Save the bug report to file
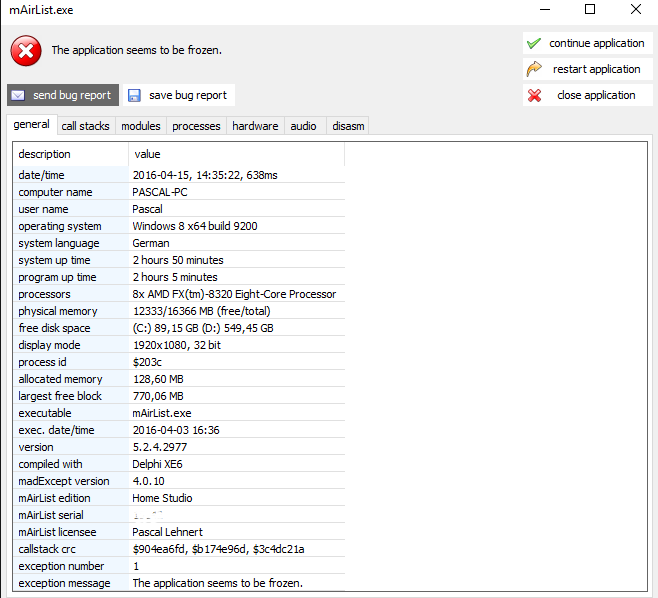658x598 pixels. pyautogui.click(x=179, y=95)
